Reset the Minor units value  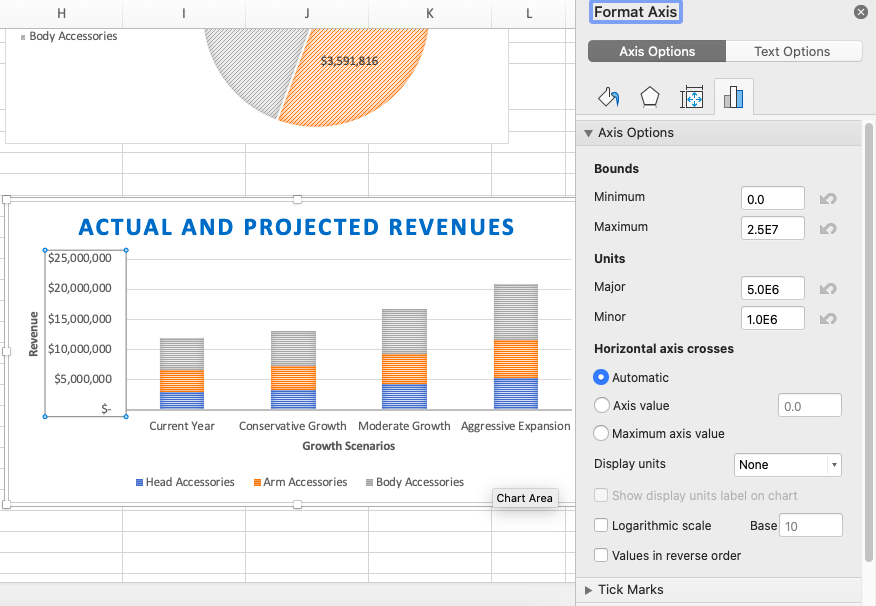(828, 317)
